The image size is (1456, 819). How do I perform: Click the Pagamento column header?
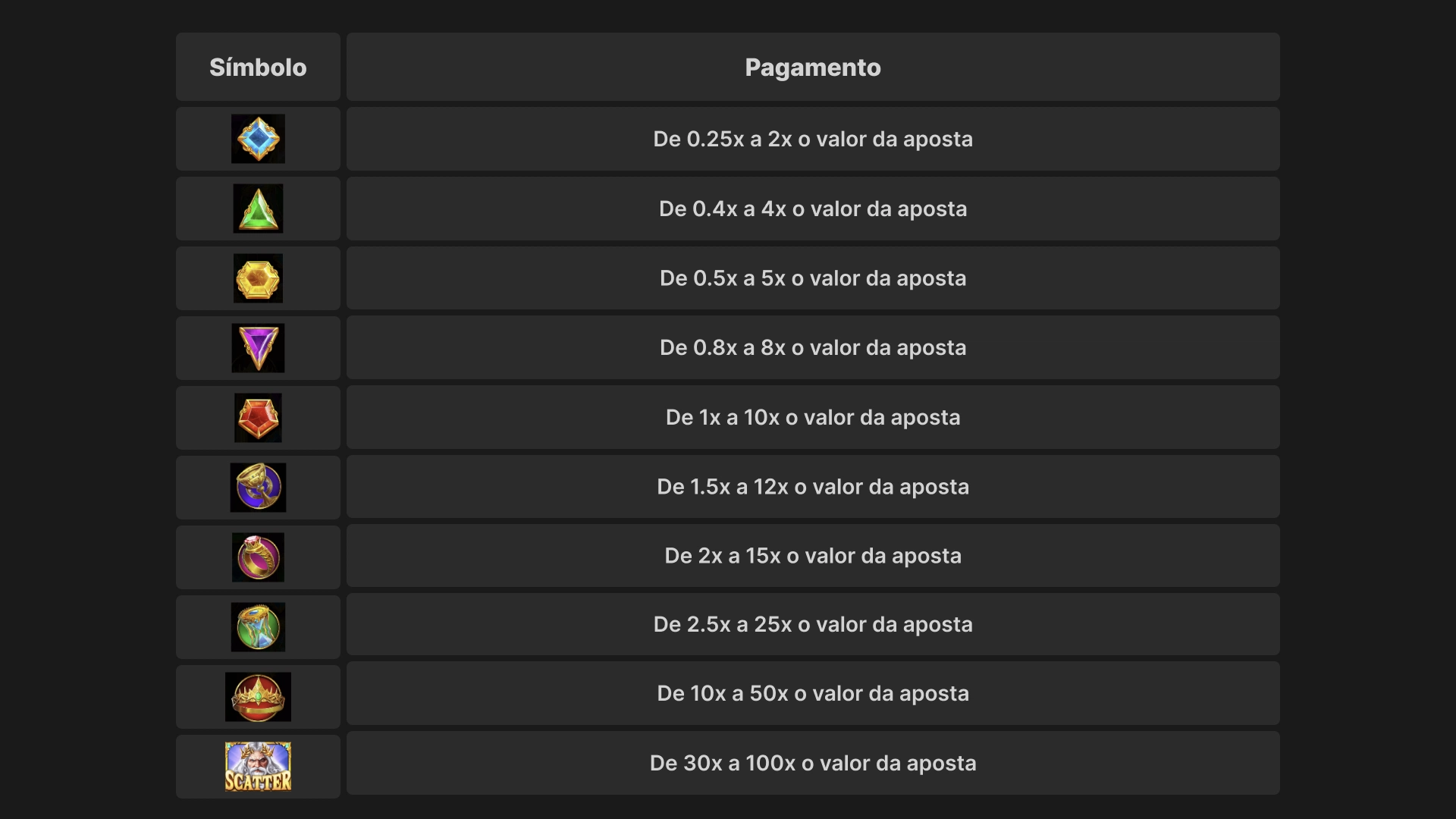(813, 67)
